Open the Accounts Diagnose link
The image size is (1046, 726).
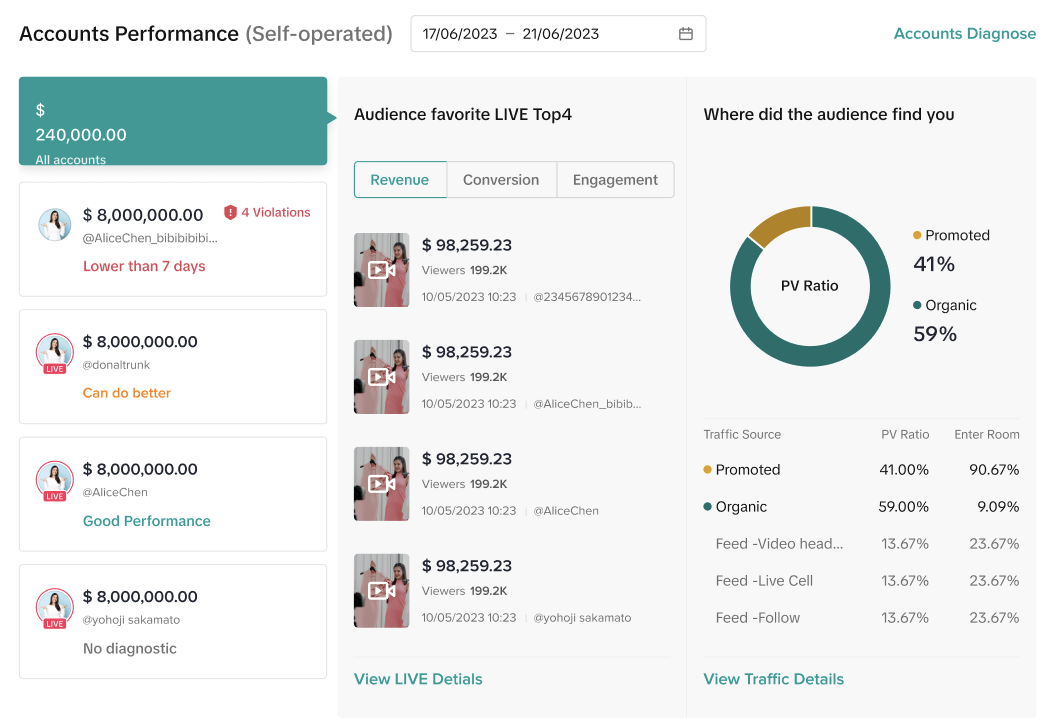(x=964, y=34)
